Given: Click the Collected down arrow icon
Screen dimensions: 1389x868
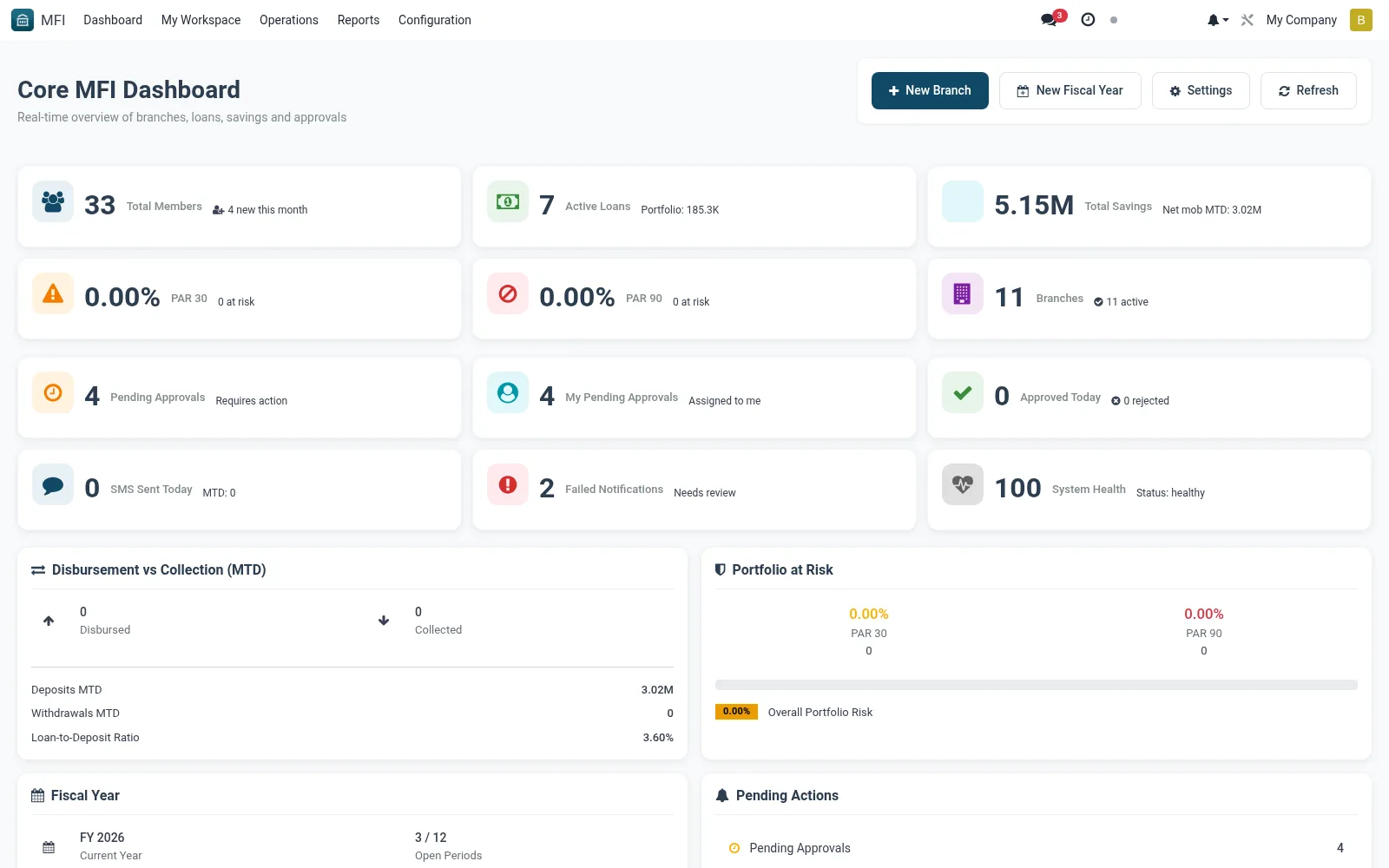Looking at the screenshot, I should (384, 621).
